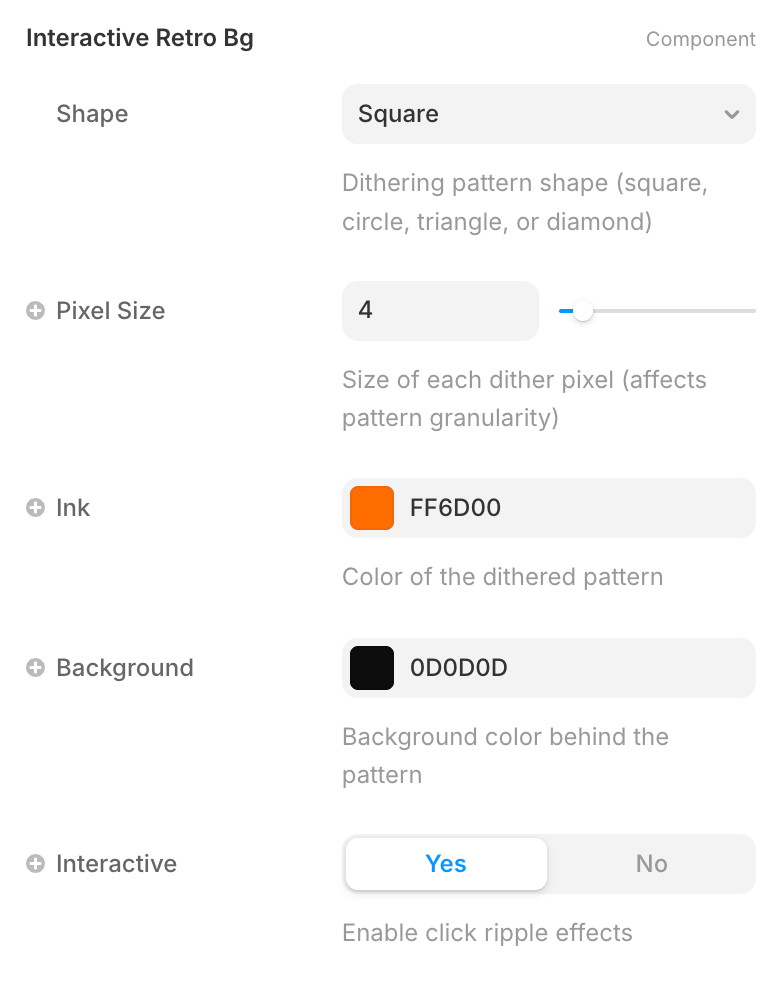The height and width of the screenshot is (982, 780).
Task: Set Interactive to Yes
Action: 446,864
